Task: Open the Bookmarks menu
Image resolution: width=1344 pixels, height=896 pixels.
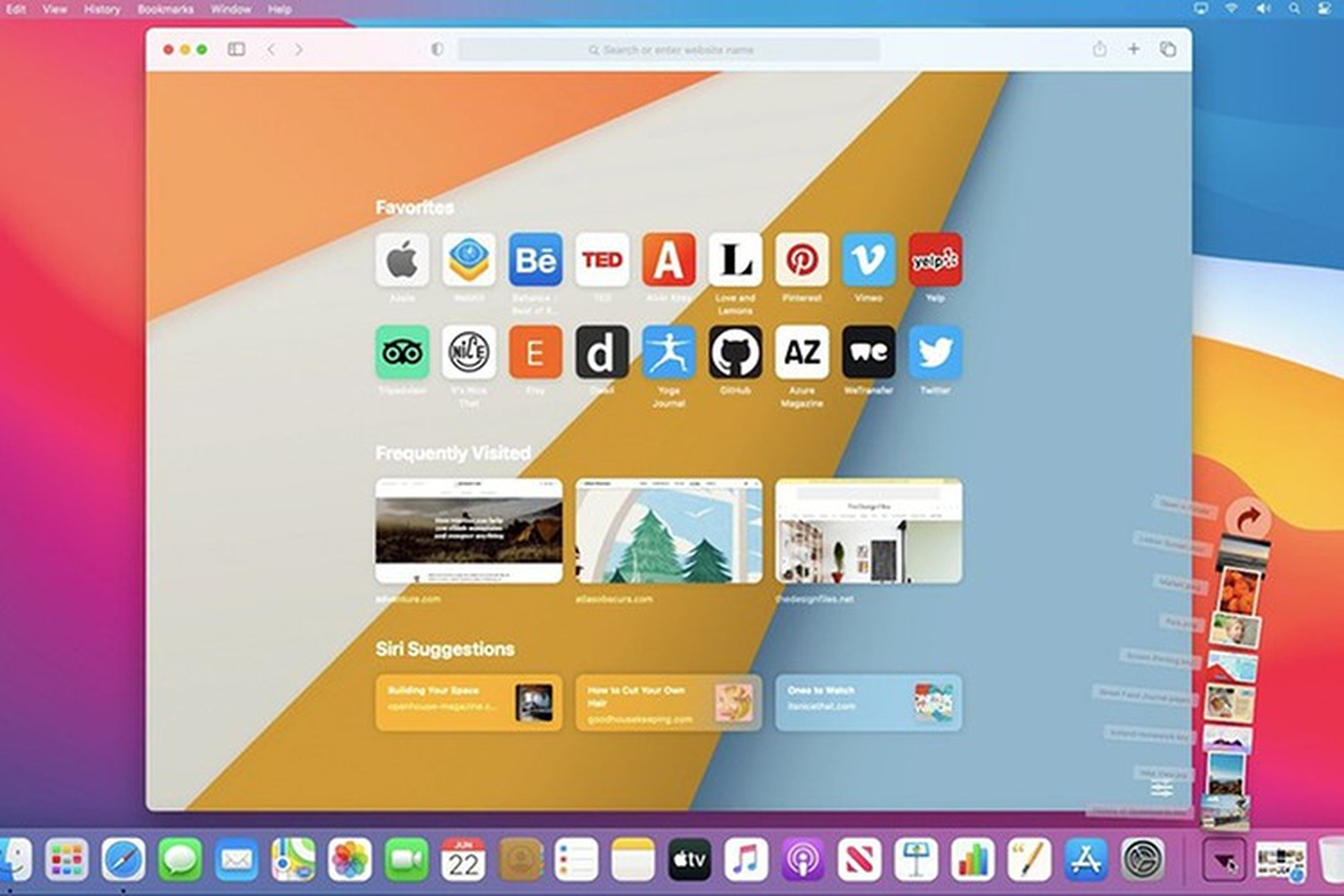Action: [166, 9]
